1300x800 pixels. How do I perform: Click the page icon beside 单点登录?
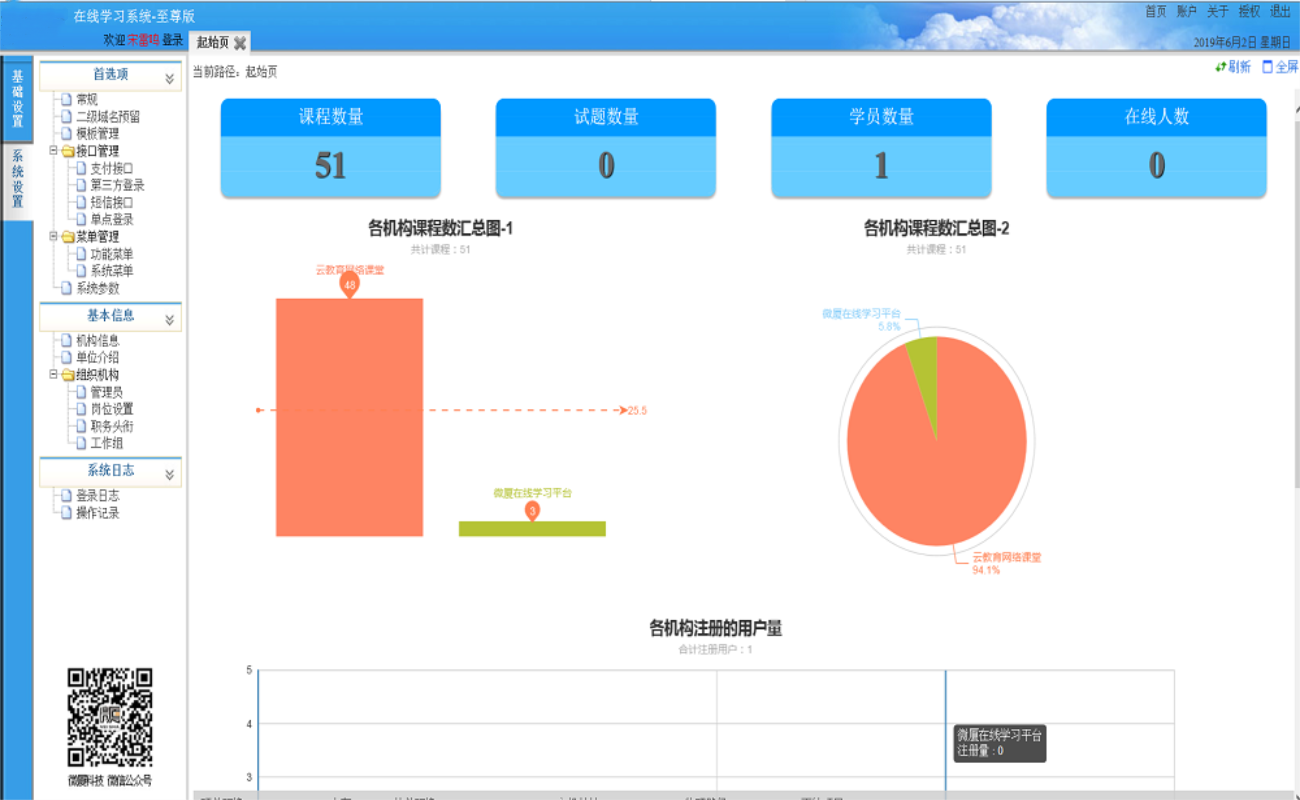point(81,219)
